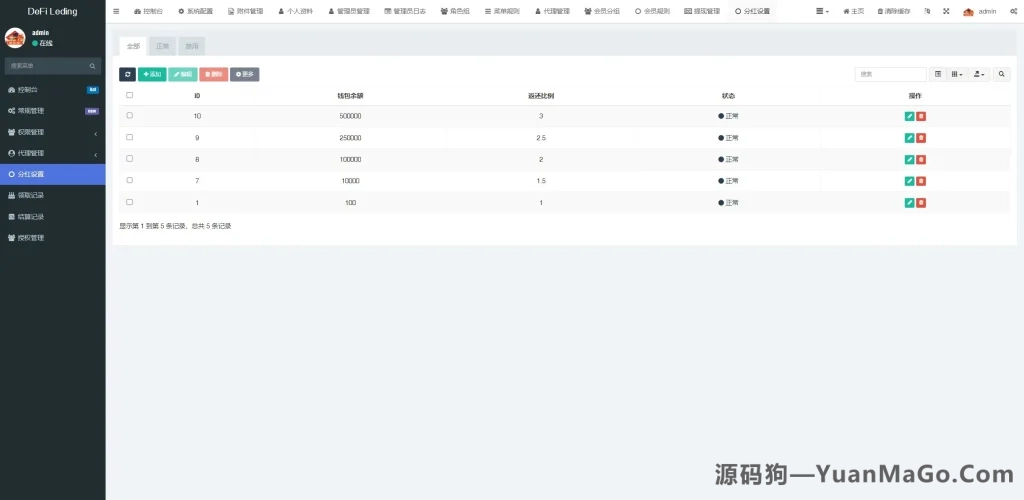Click the language switch icon in top bar
Viewport: 1024px width, 500px height.
(927, 12)
